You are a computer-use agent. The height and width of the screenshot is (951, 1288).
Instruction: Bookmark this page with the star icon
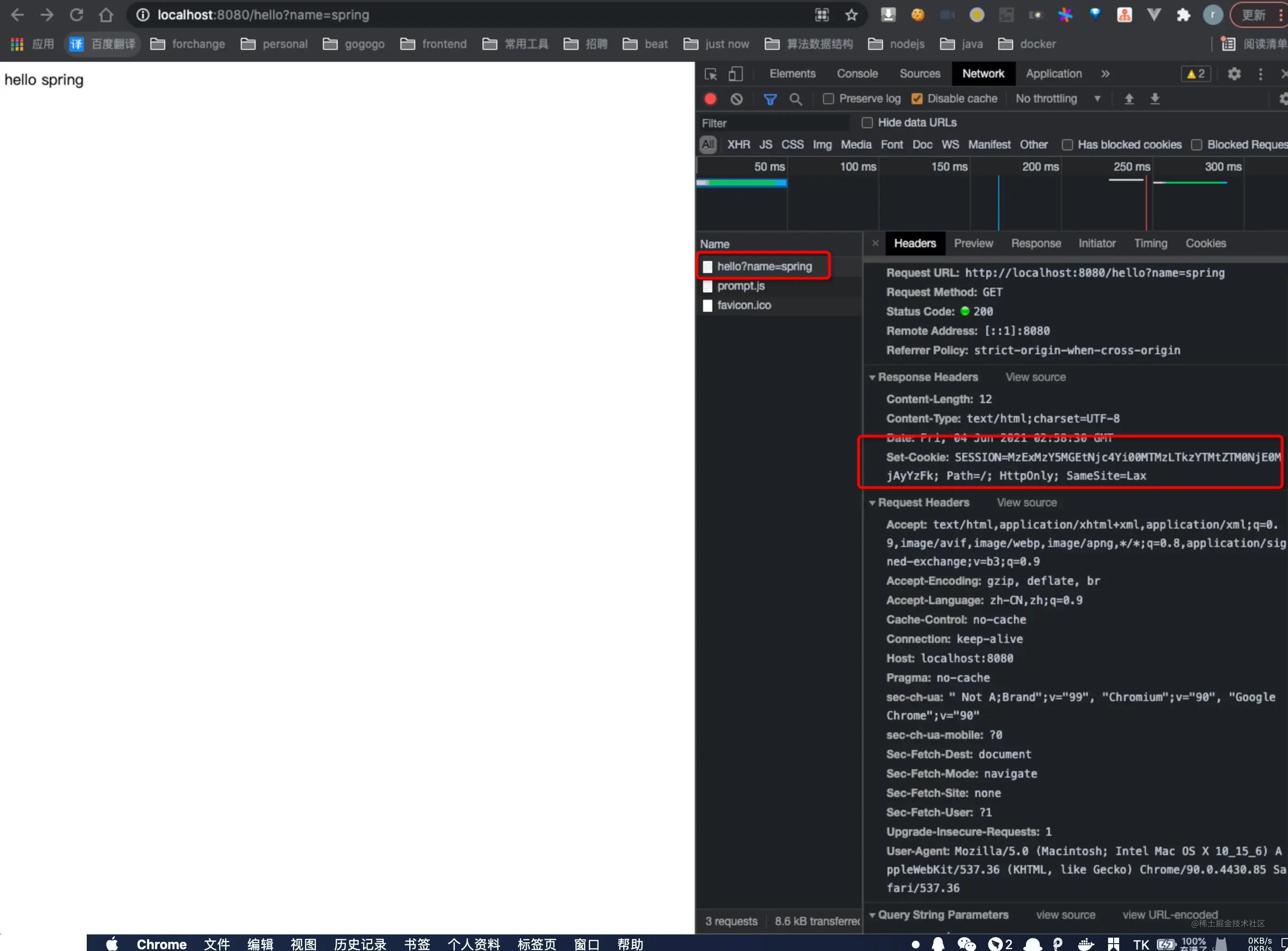point(852,15)
